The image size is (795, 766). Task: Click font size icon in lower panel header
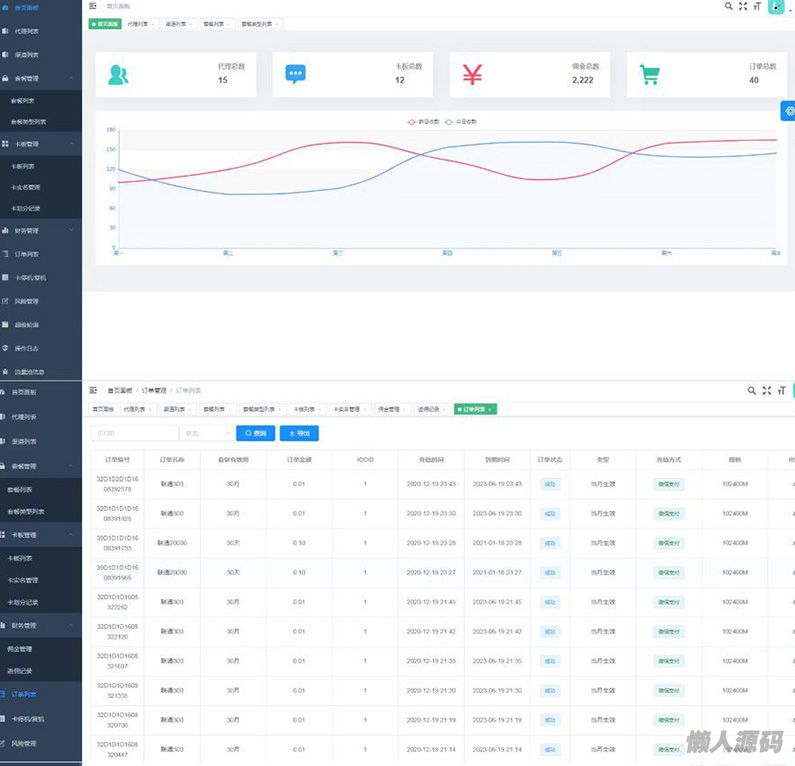(781, 391)
